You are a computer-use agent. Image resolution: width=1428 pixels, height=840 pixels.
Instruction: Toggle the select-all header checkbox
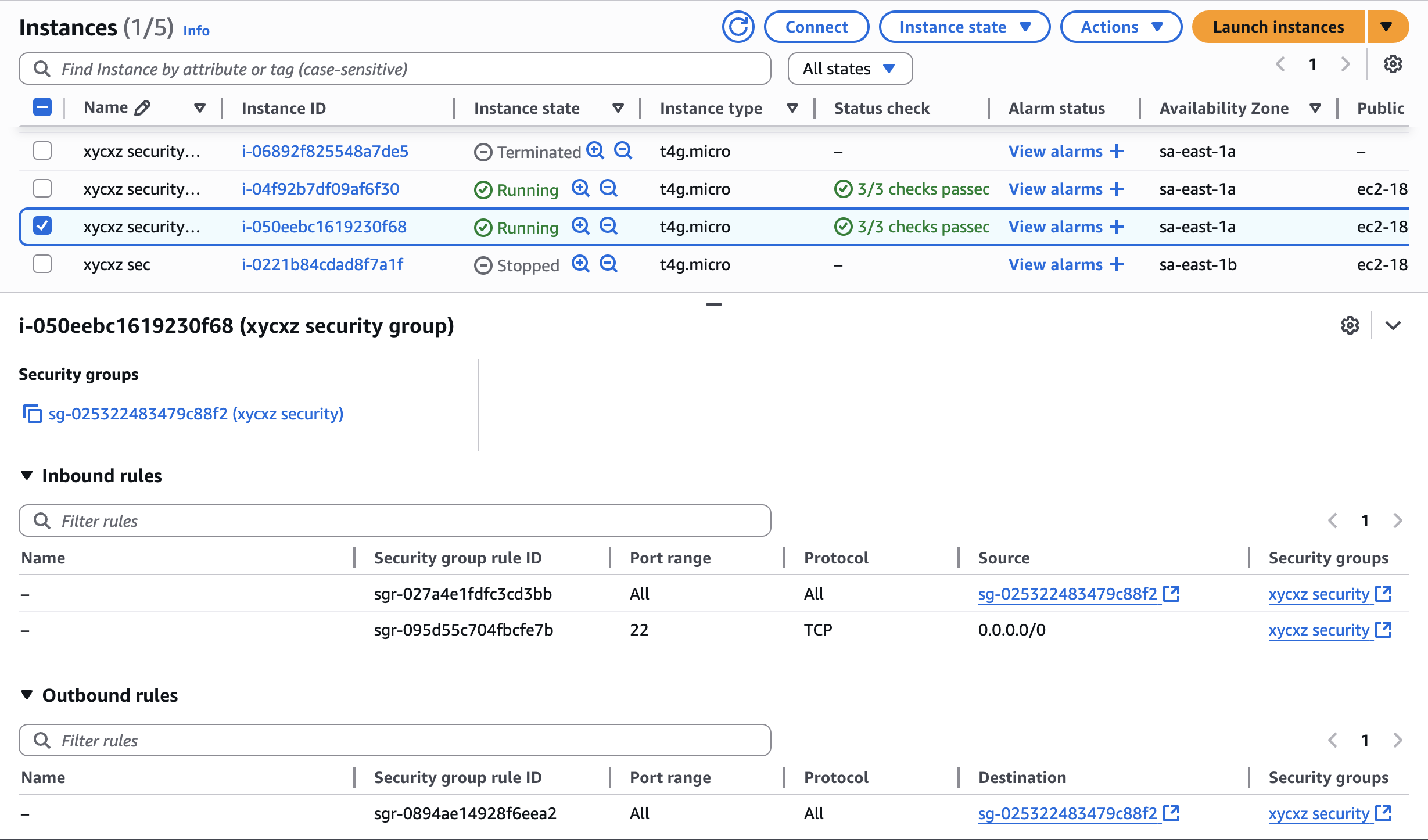42,107
